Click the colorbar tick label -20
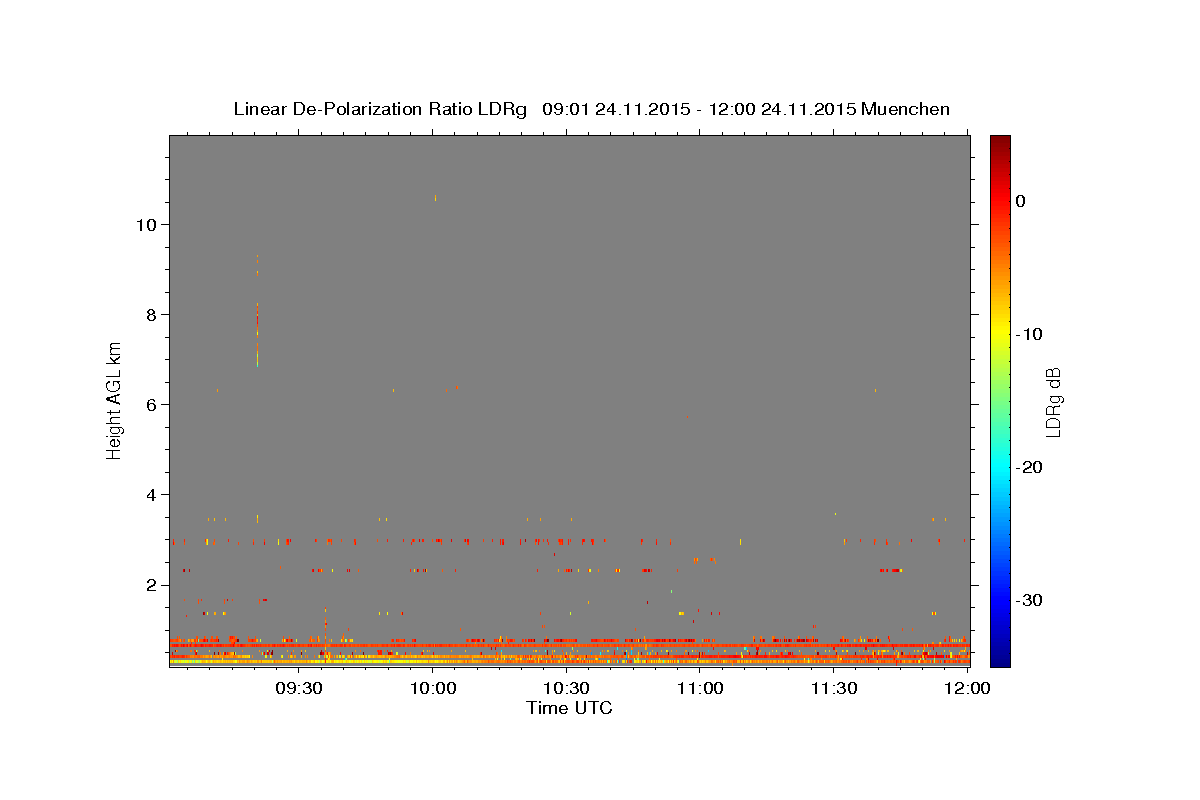Viewport: 1200px width, 800px height. 1030,468
